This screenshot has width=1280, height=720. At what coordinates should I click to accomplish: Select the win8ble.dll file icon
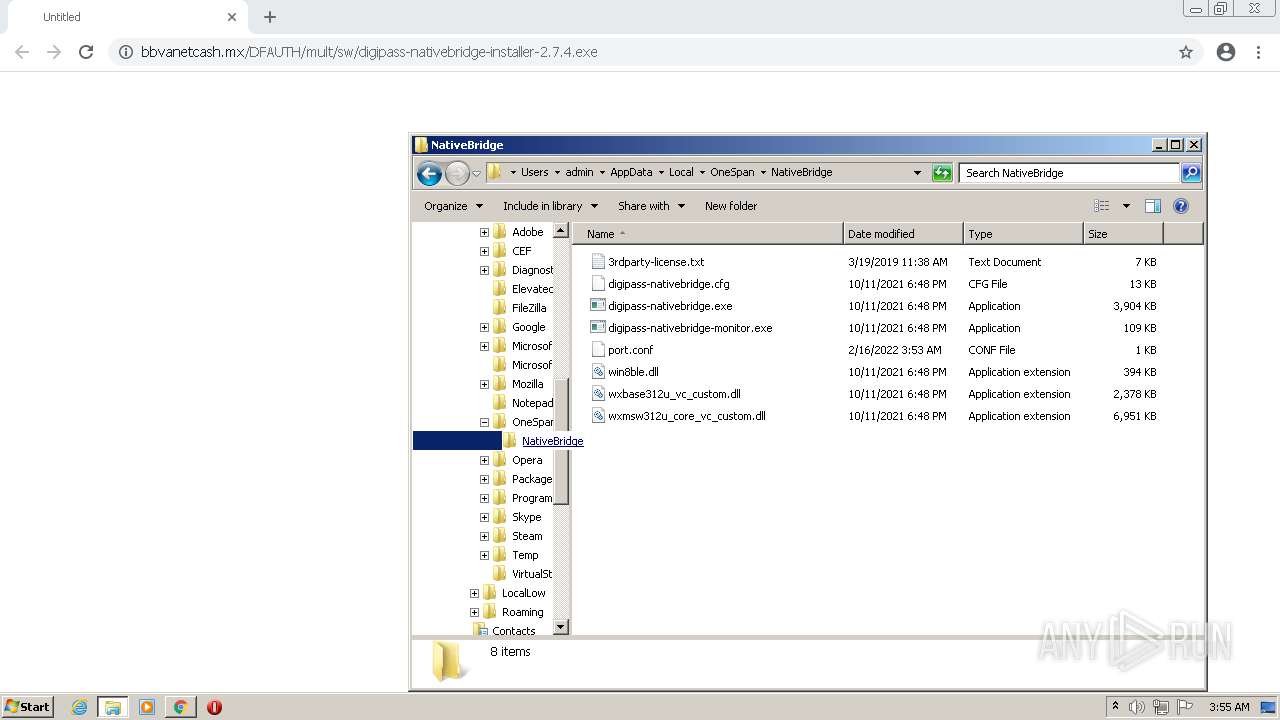coord(598,372)
